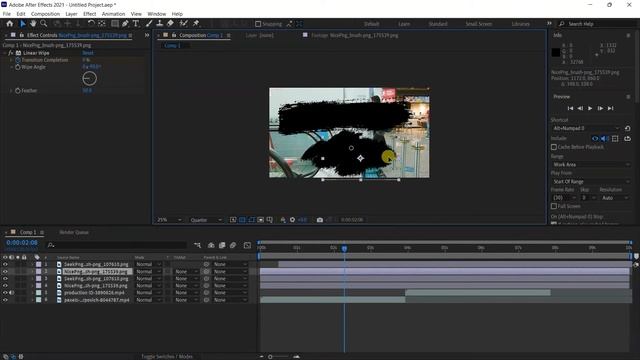Play the preview
The image size is (640, 360).
(x=590, y=108)
